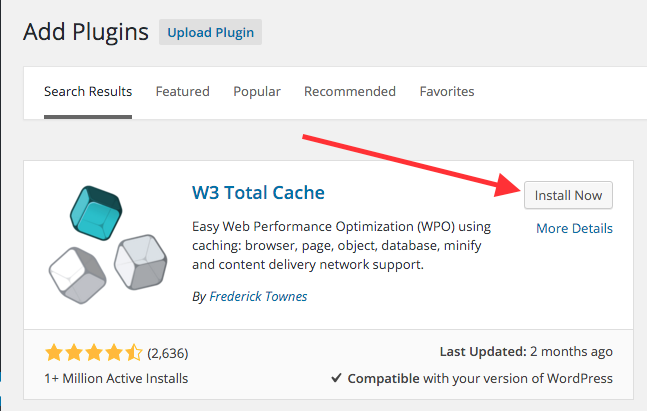Click the teal cube in plugin icon

coord(96,213)
